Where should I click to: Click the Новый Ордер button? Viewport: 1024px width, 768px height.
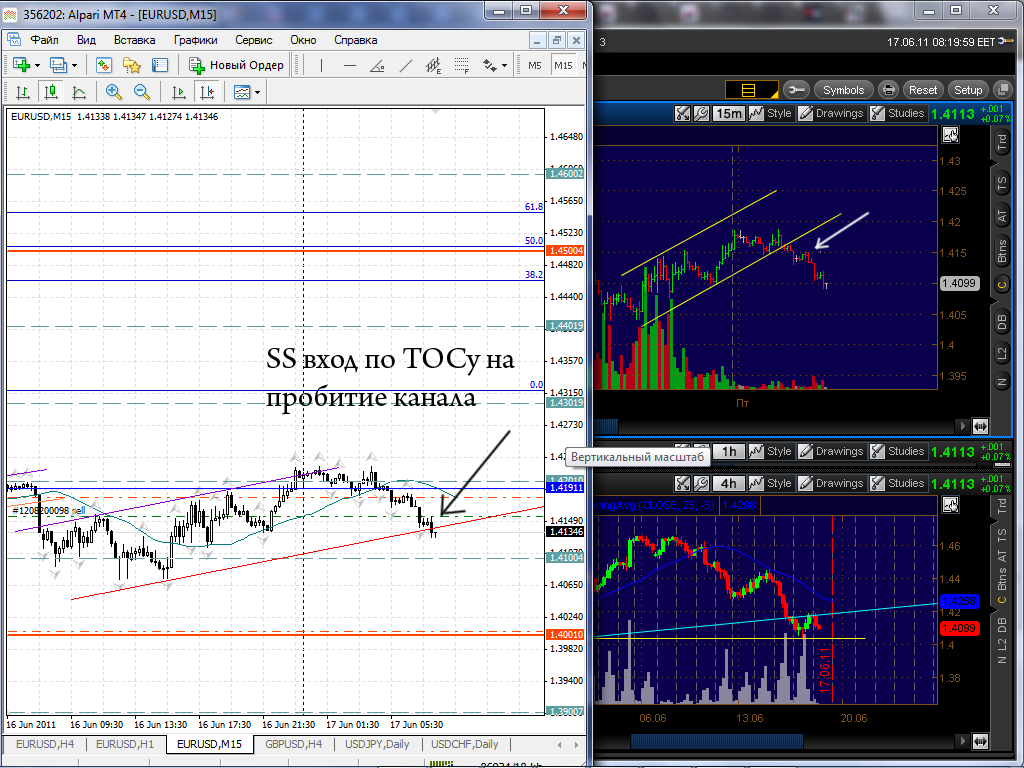[x=236, y=65]
